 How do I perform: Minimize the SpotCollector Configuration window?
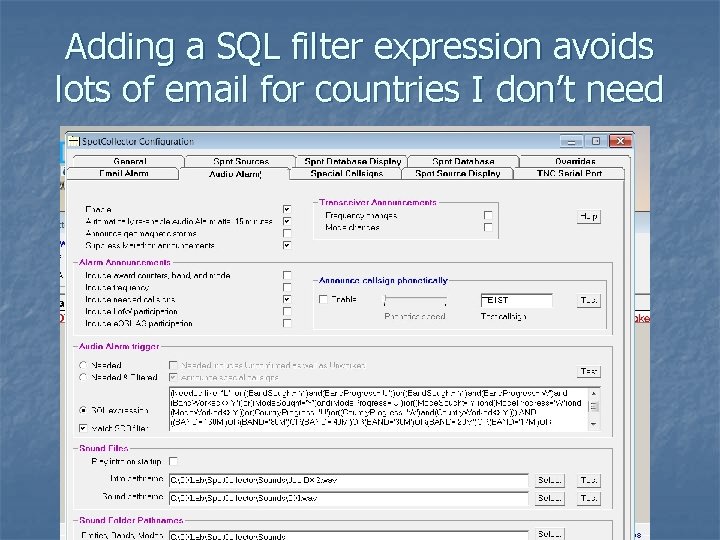pyautogui.click(x=571, y=141)
